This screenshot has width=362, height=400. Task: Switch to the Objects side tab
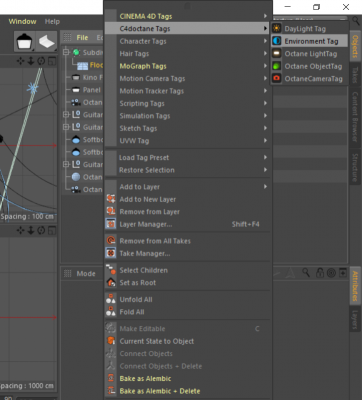pyautogui.click(x=355, y=46)
